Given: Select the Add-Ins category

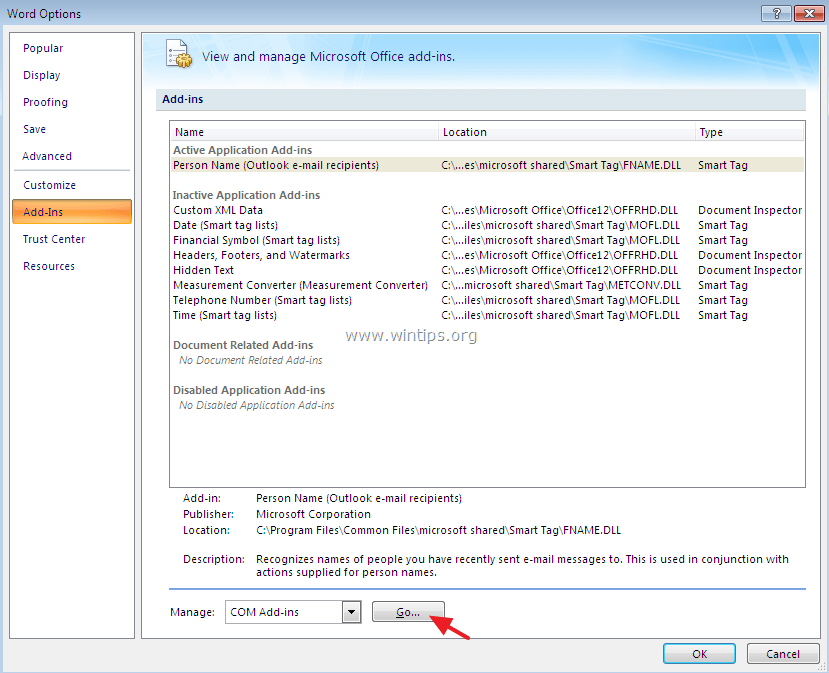Looking at the screenshot, I should 72,212.
